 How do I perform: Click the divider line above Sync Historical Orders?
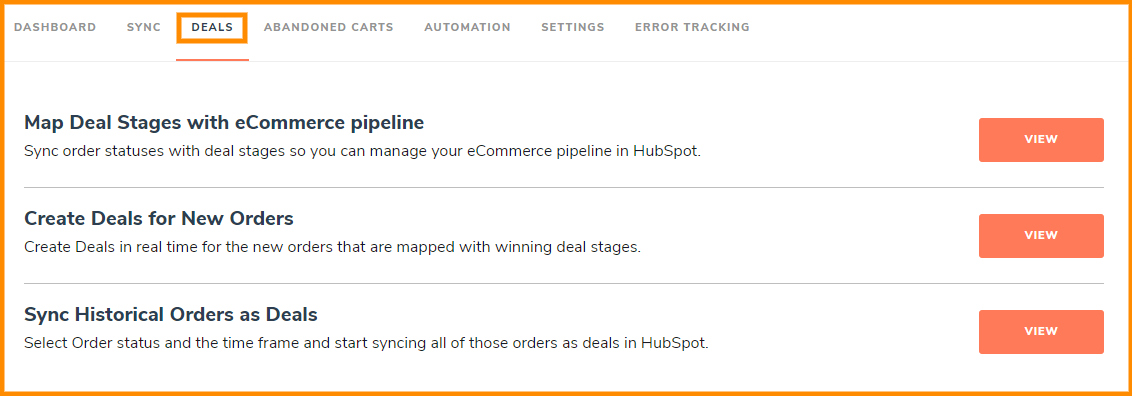(x=564, y=283)
